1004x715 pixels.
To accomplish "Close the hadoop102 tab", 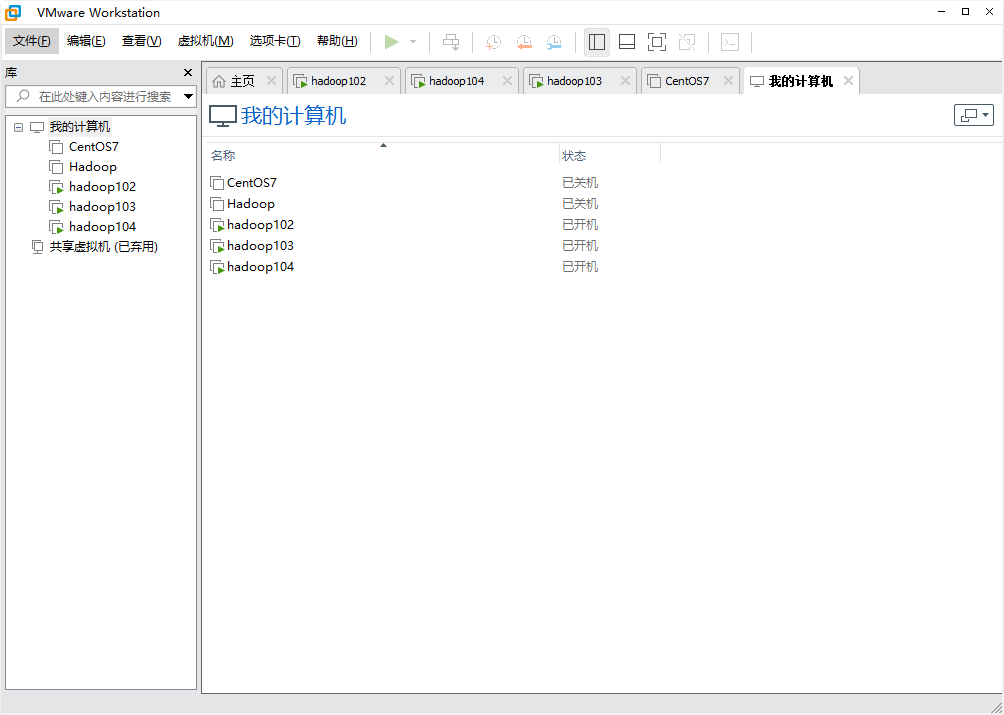I will [389, 81].
